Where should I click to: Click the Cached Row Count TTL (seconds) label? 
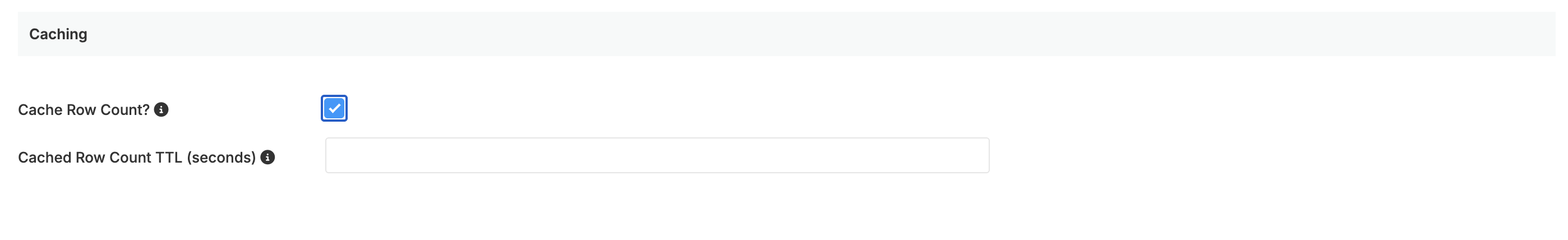[137, 157]
